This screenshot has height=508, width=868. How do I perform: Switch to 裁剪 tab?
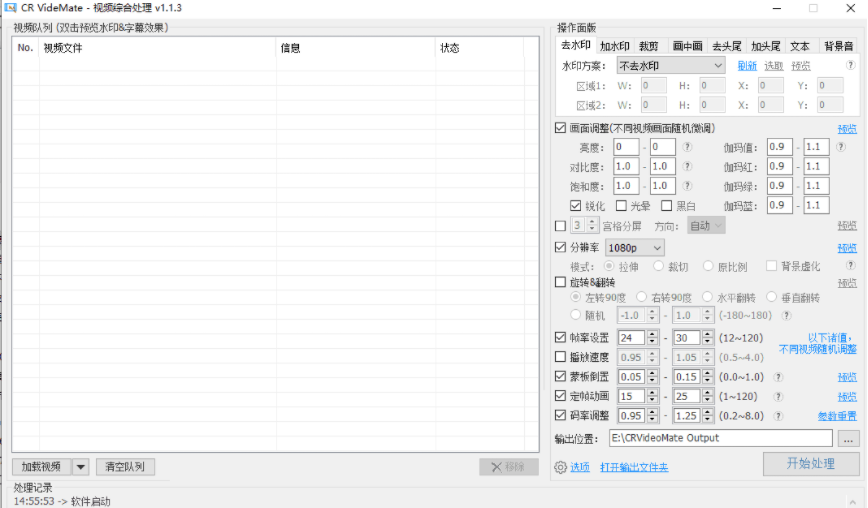[x=649, y=46]
